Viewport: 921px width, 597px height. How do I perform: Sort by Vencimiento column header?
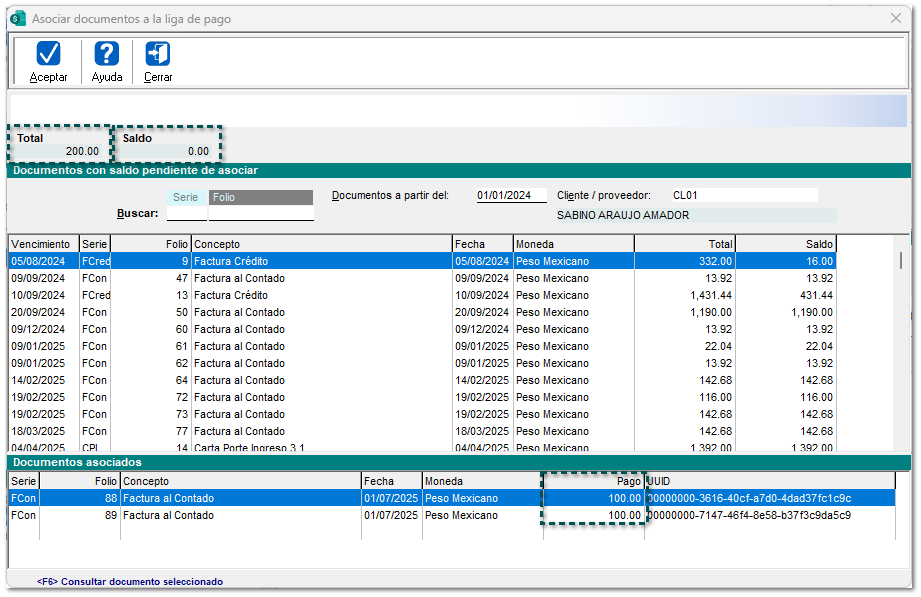(x=43, y=244)
